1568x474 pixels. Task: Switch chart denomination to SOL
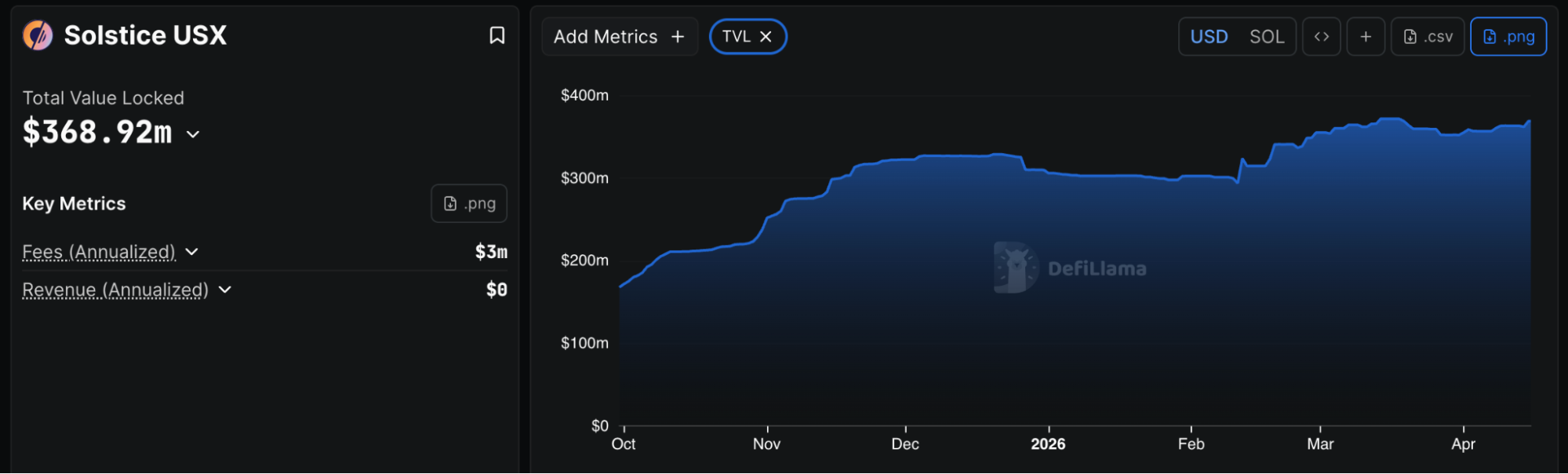[1266, 37]
